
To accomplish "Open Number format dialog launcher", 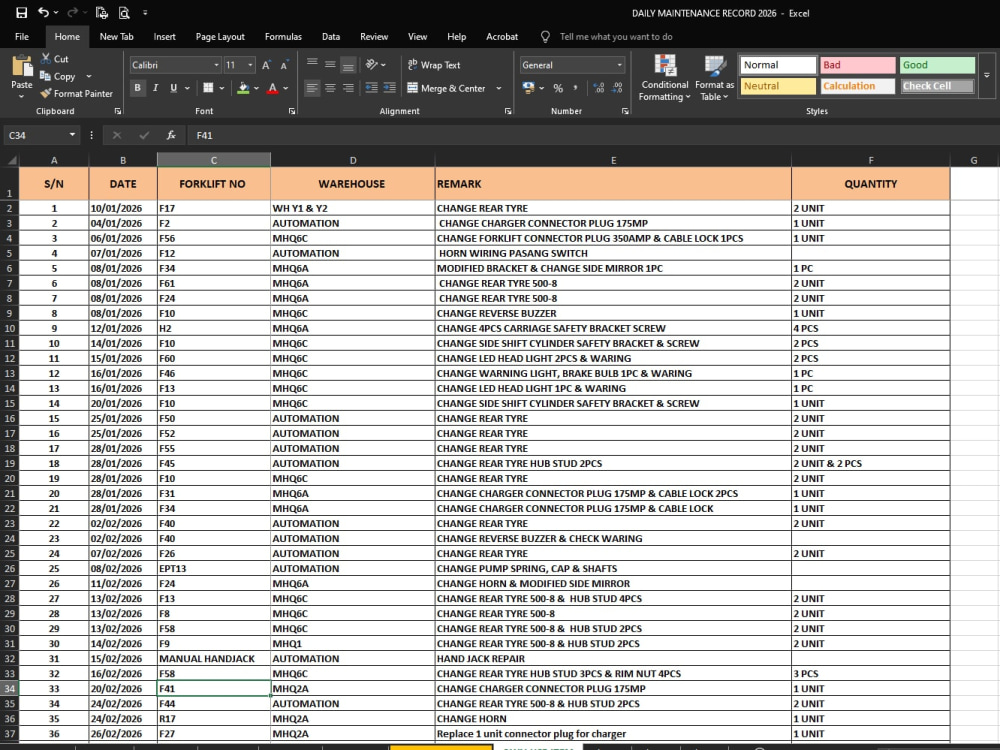I will click(625, 111).
